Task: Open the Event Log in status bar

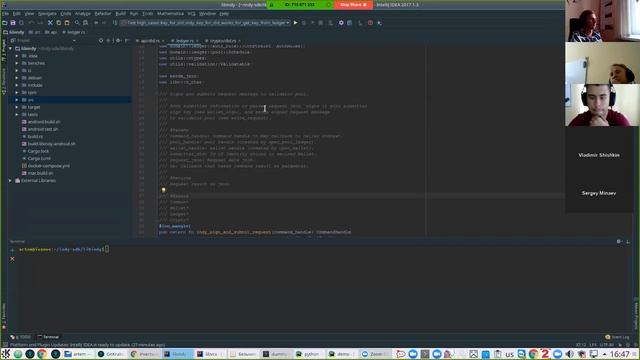Action: (x=618, y=337)
